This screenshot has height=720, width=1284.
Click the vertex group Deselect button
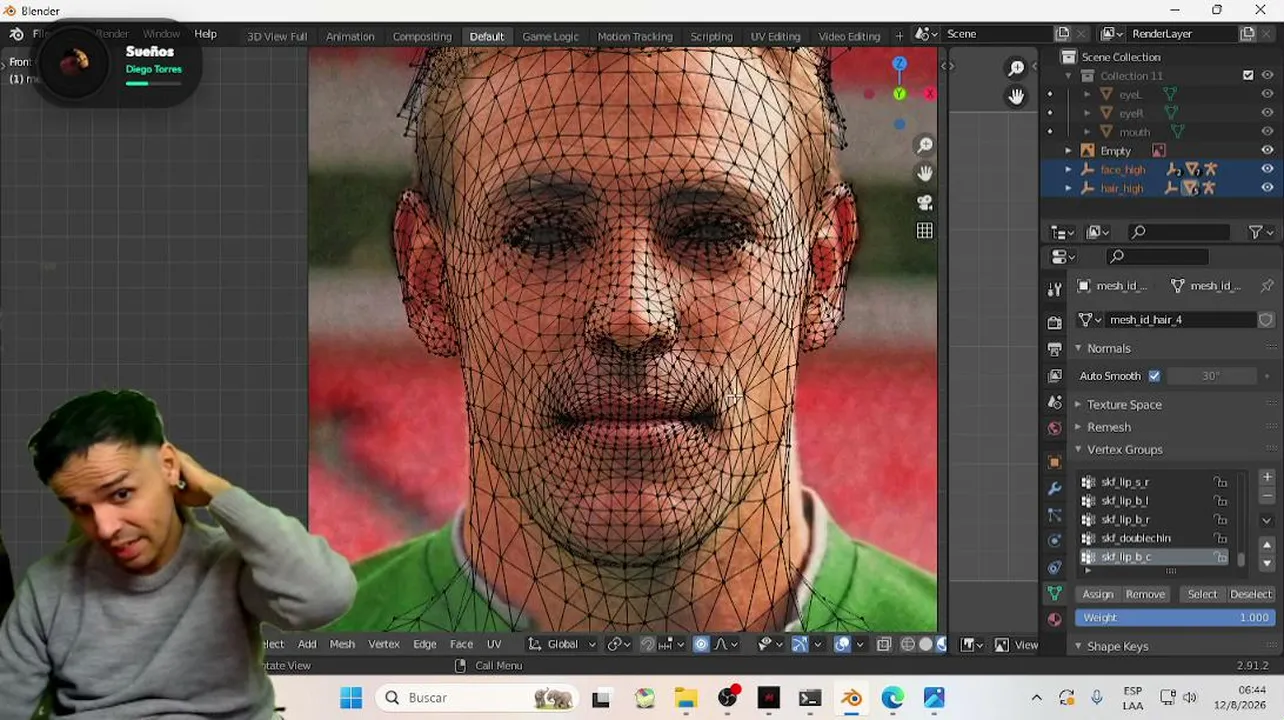point(1251,594)
